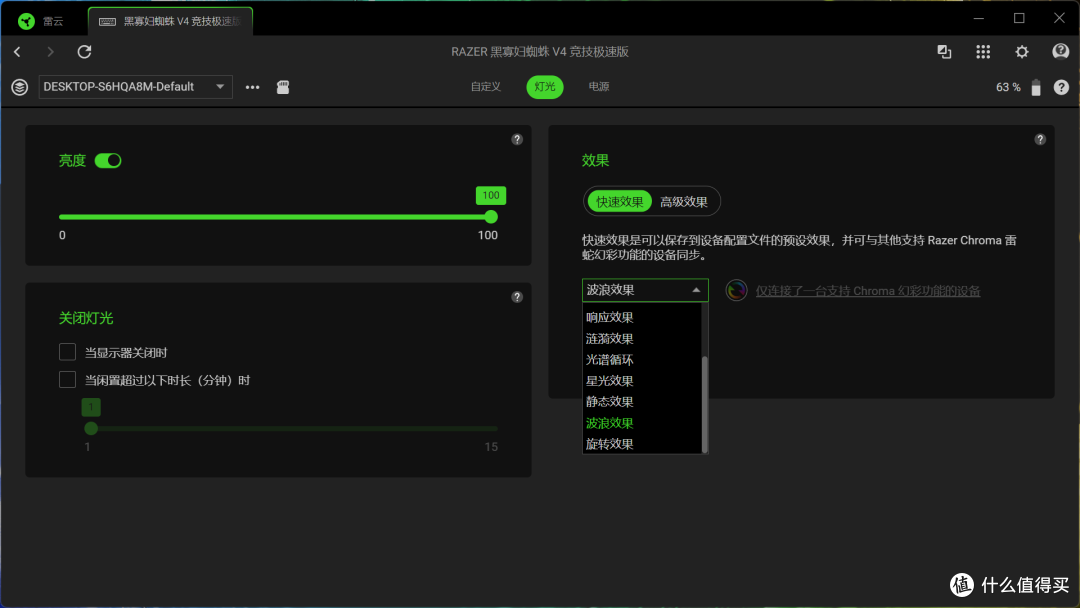Open DESKTOP-S6HQA8M-Default profile dropdown

tap(136, 87)
